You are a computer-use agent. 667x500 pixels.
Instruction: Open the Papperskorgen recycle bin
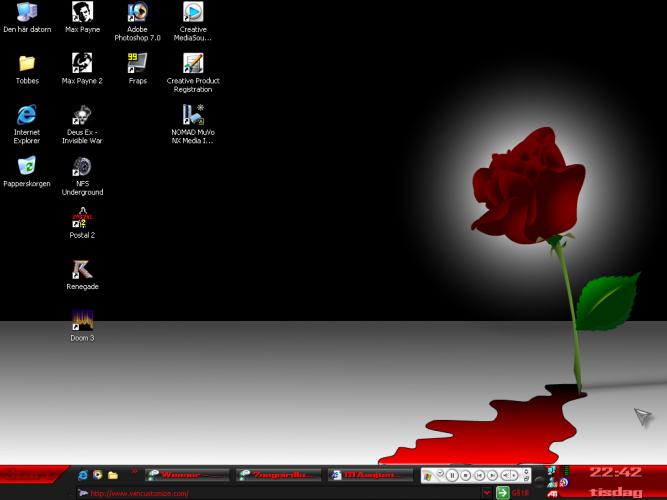pos(27,166)
